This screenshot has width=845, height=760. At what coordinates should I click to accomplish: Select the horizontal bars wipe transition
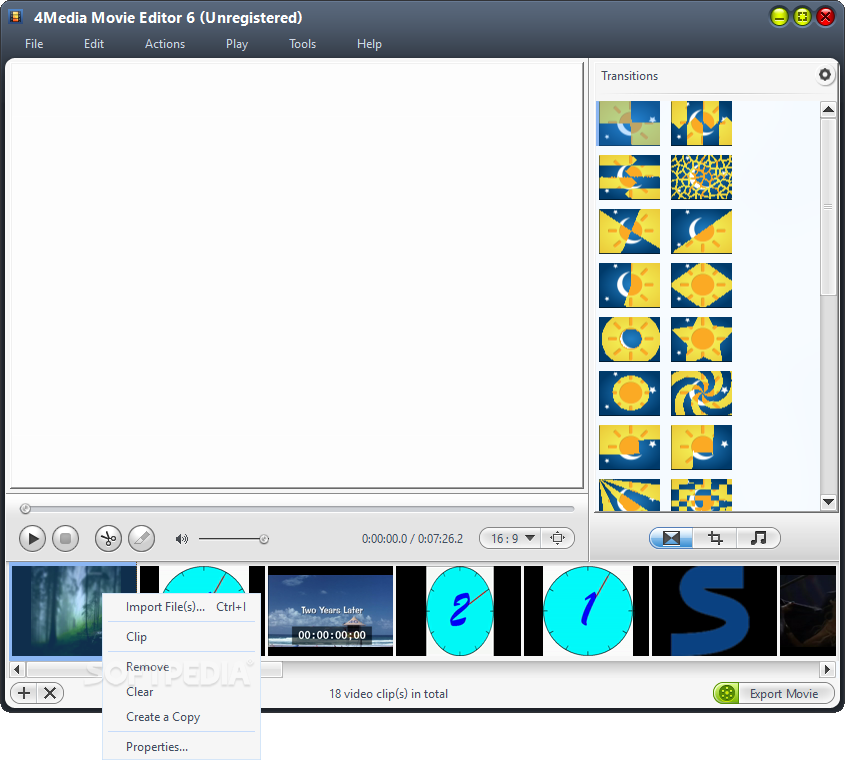coord(629,177)
